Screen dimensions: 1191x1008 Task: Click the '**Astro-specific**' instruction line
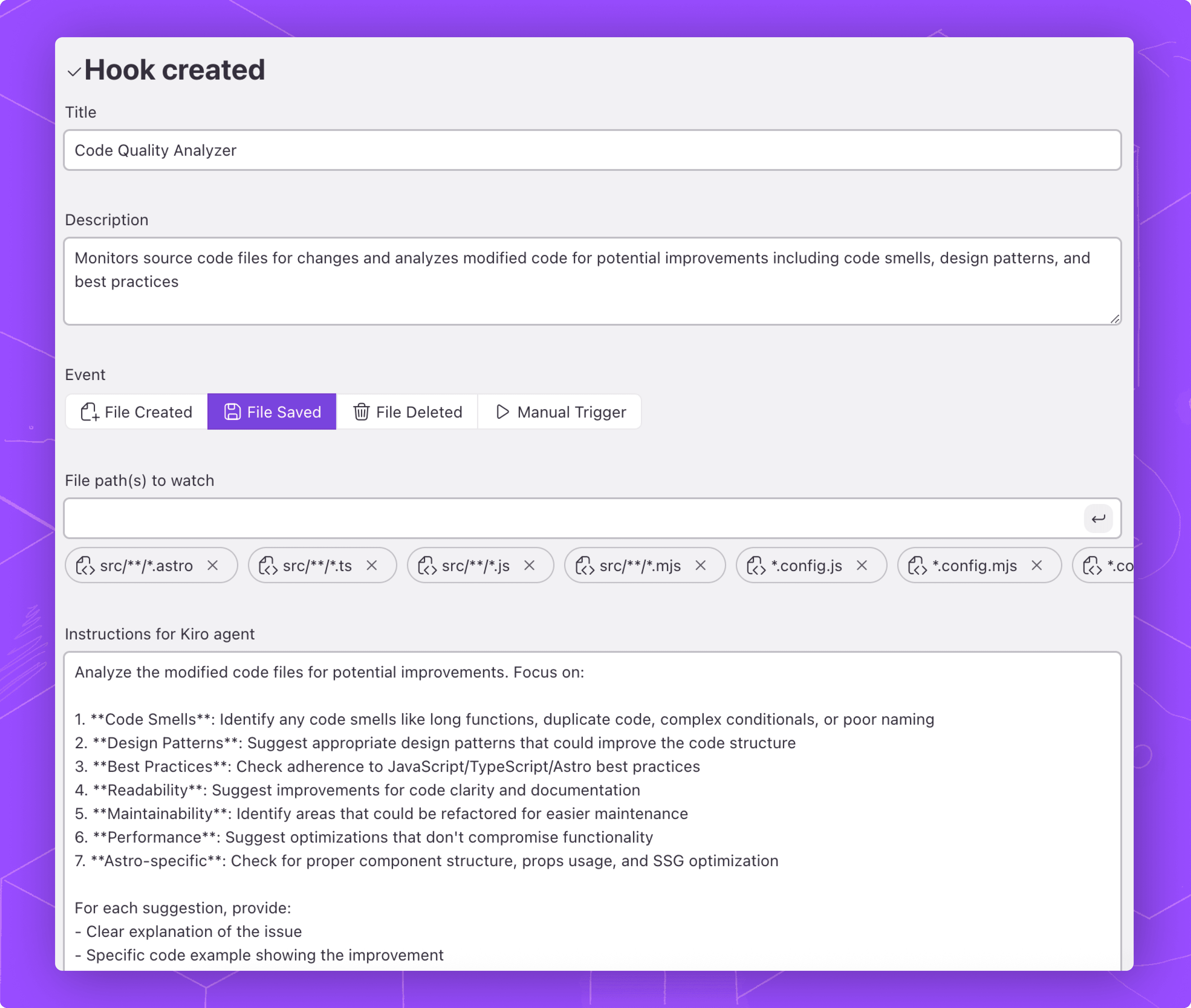pos(427,861)
